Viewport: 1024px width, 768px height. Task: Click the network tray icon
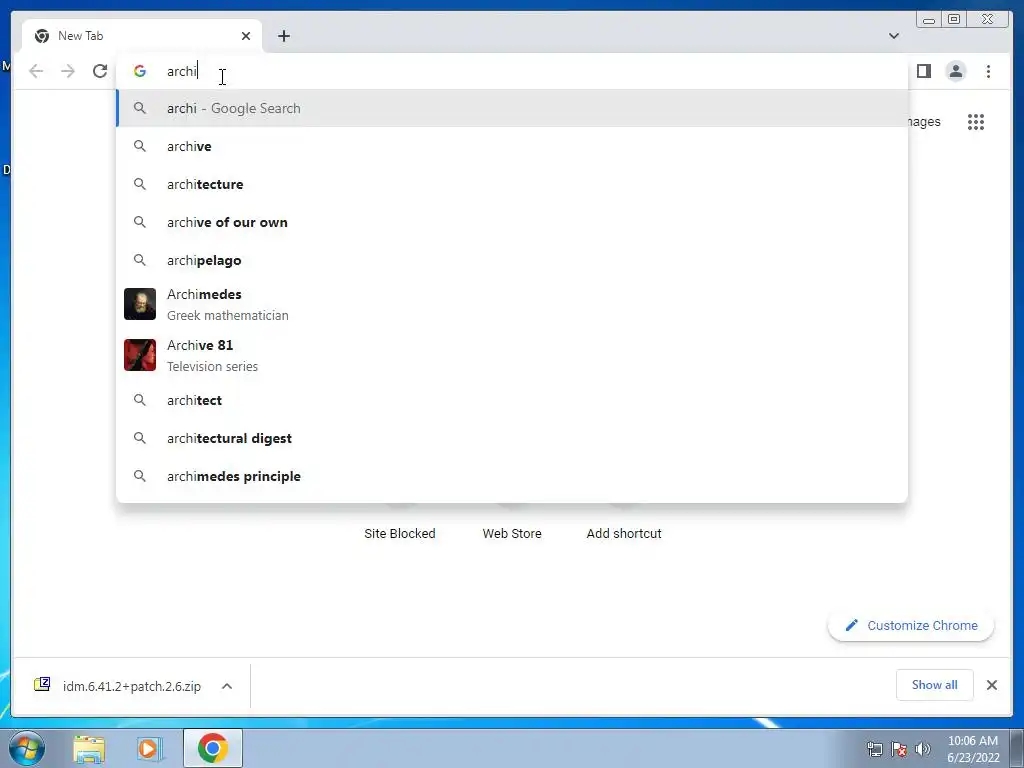point(874,749)
